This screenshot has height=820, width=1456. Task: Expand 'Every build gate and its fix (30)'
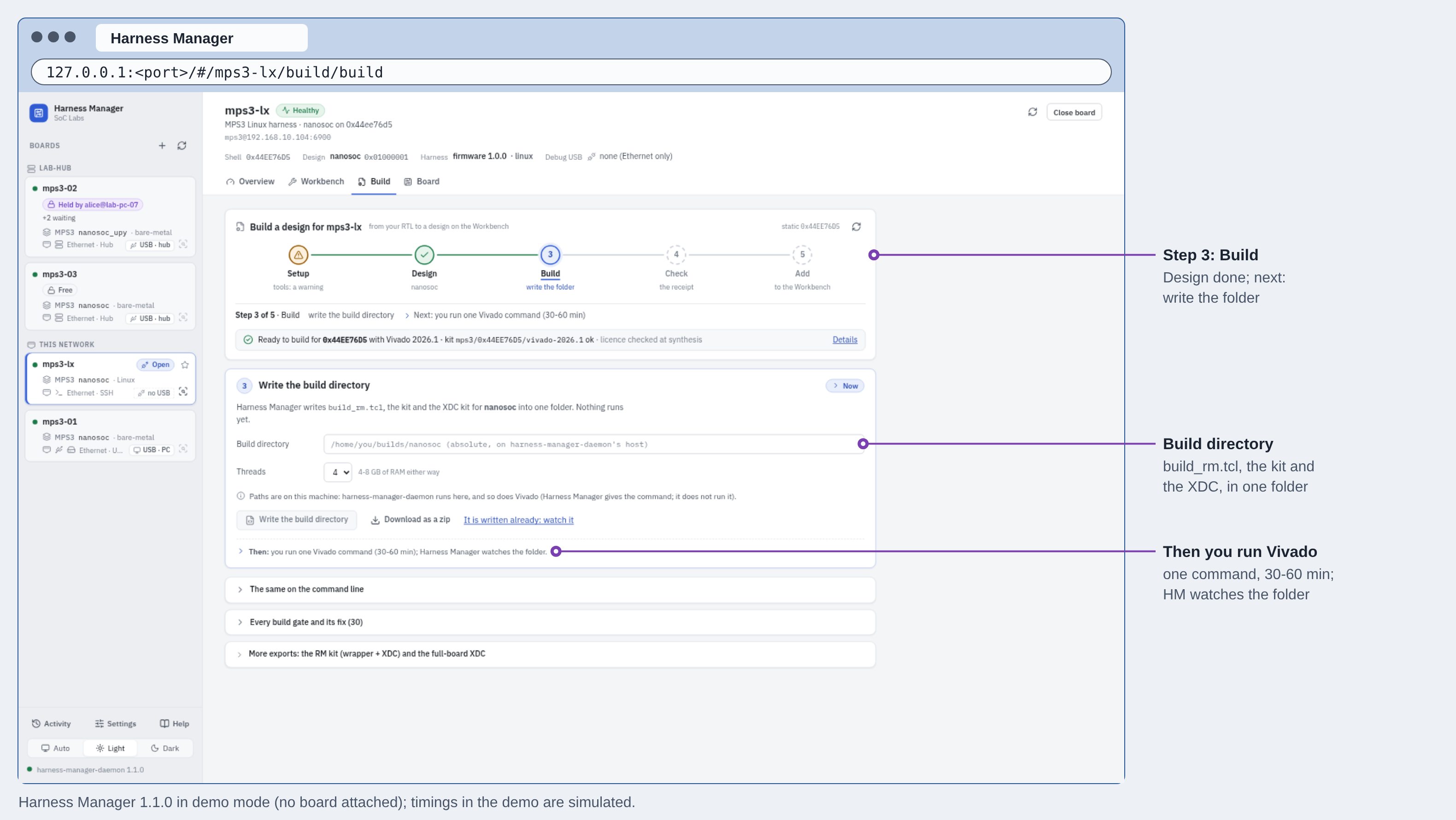click(x=551, y=622)
